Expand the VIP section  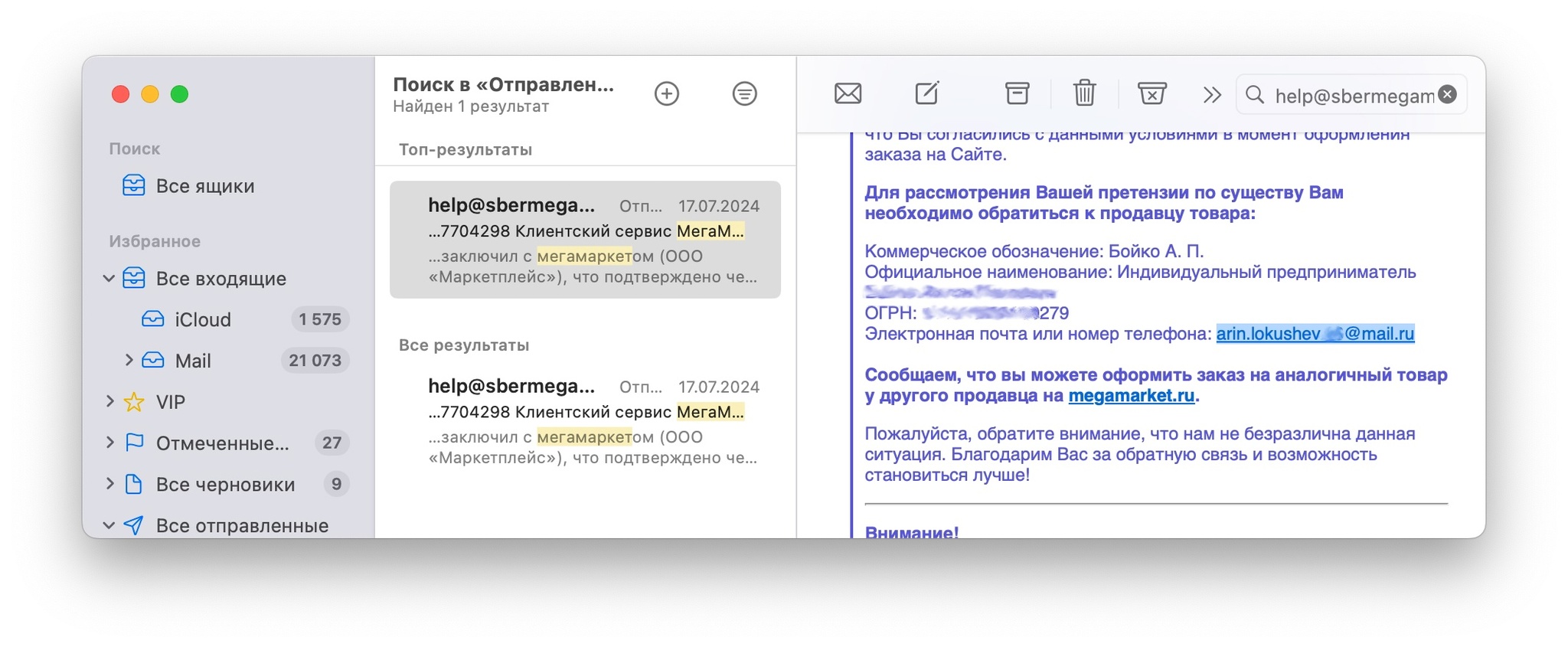click(x=109, y=401)
